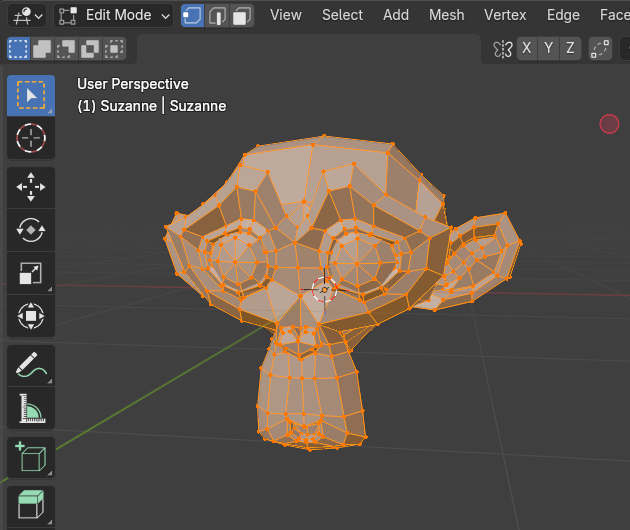Click the 3D cursor at Suzanne's nose

[x=324, y=290]
